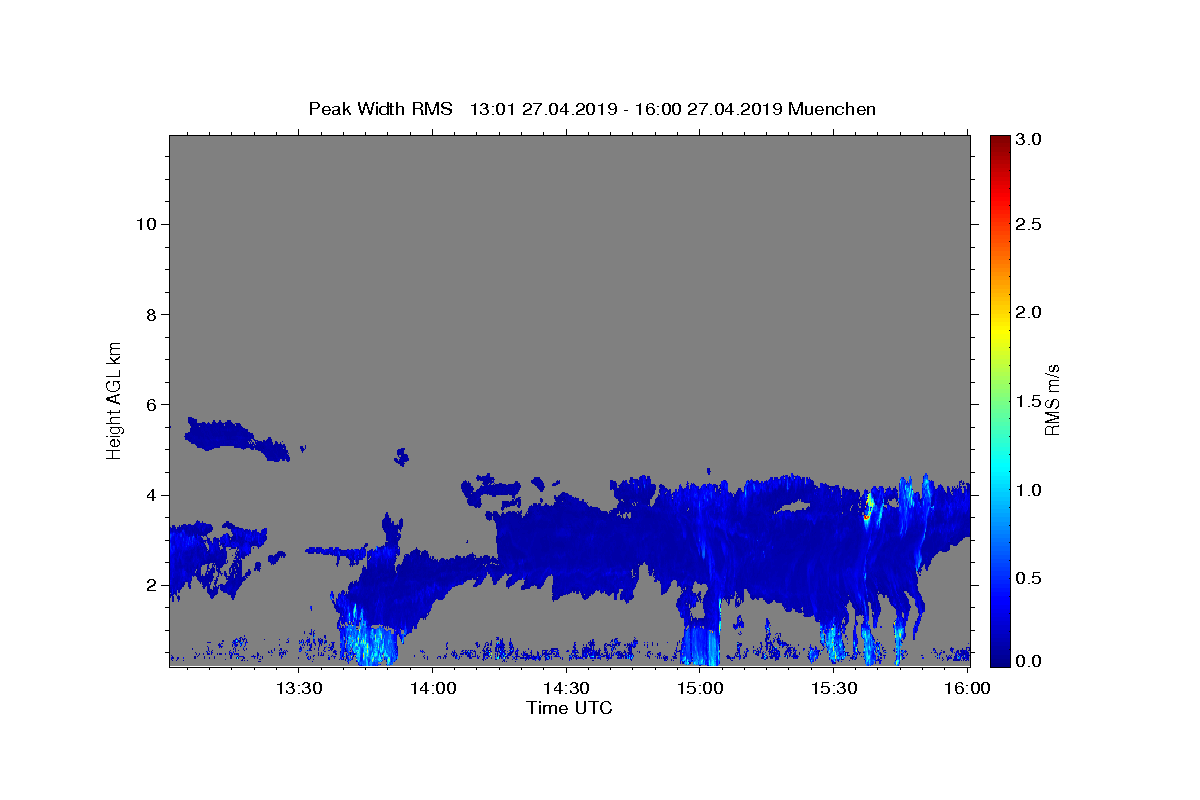Click the height tick label 4
Viewport: 1200px width, 800px height.
coord(152,495)
